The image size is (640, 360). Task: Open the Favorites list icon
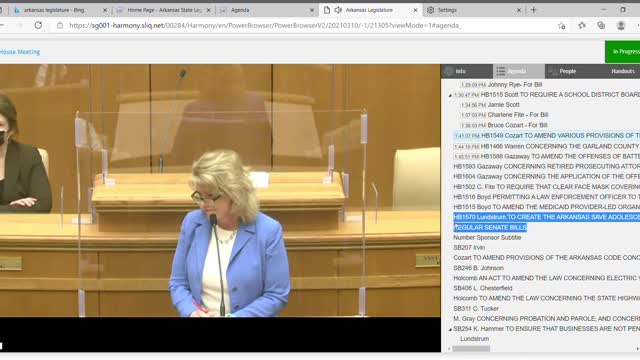(582, 26)
